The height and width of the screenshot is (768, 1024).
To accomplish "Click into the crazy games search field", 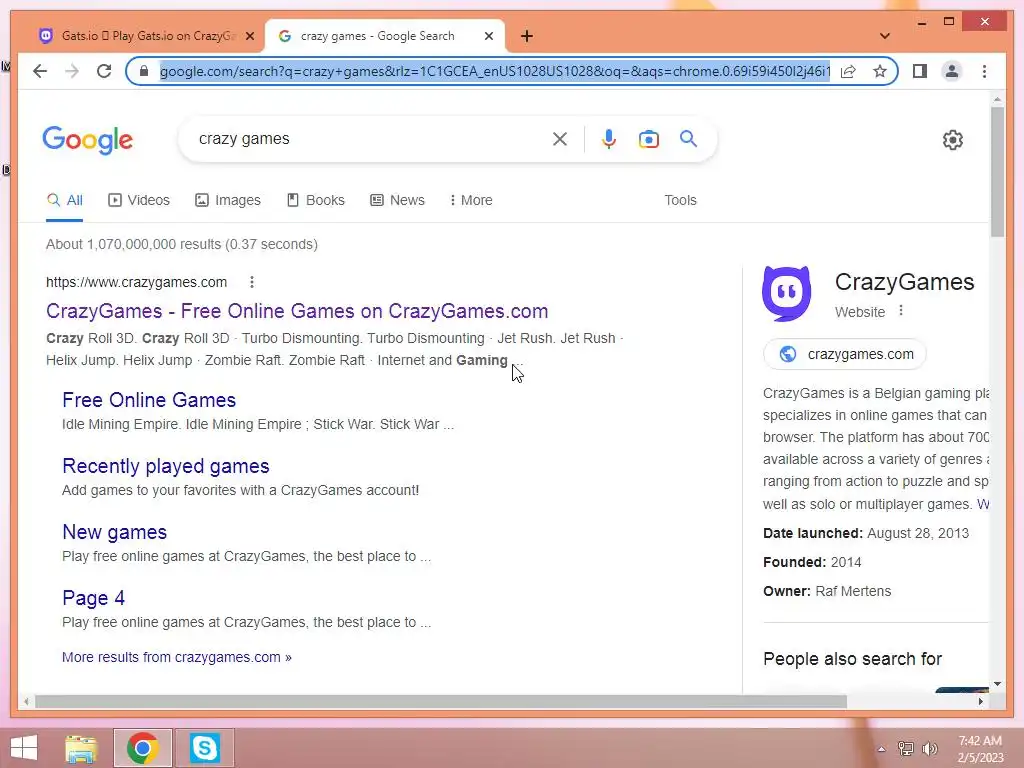I will point(369,138).
